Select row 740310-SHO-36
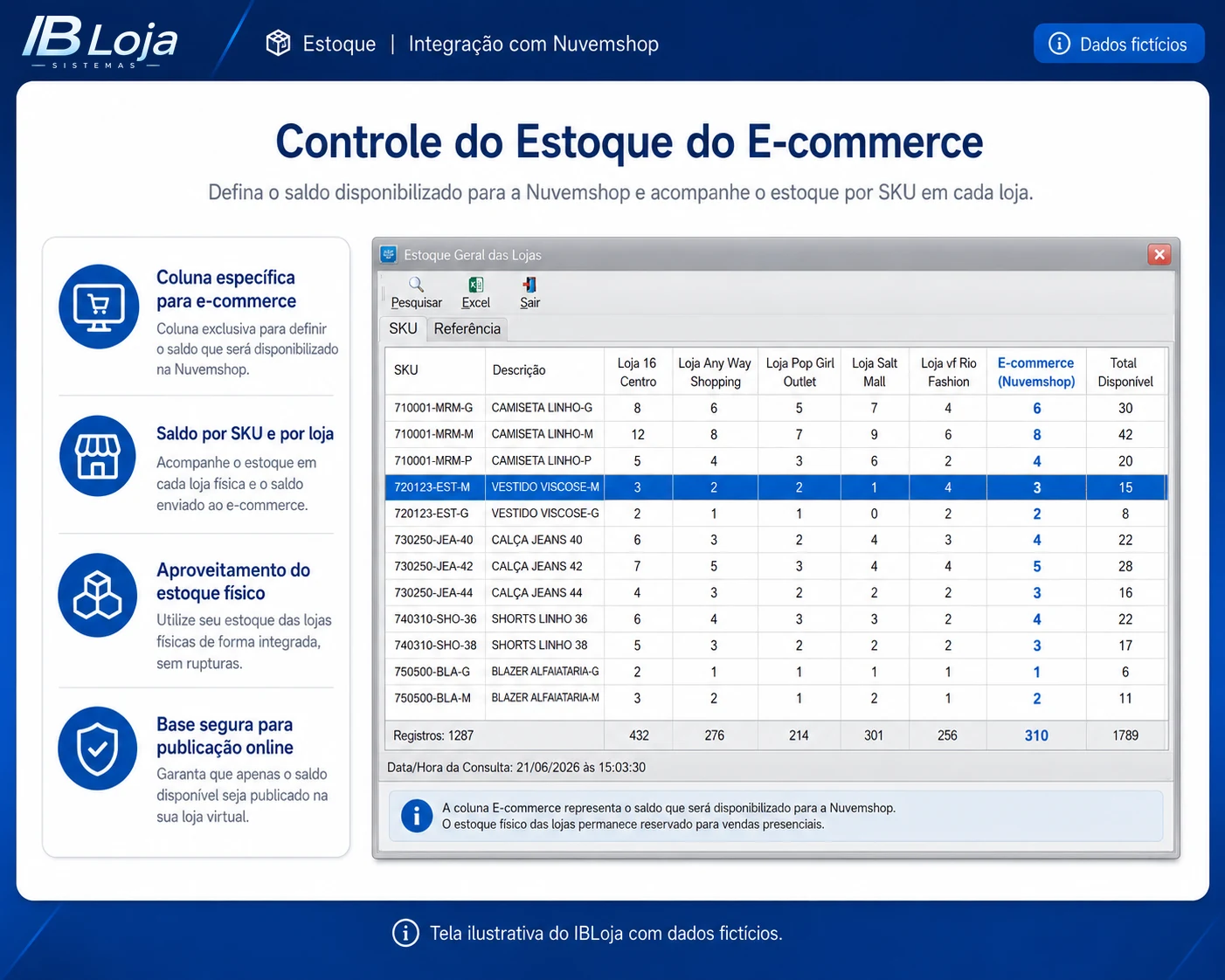 (x=776, y=618)
